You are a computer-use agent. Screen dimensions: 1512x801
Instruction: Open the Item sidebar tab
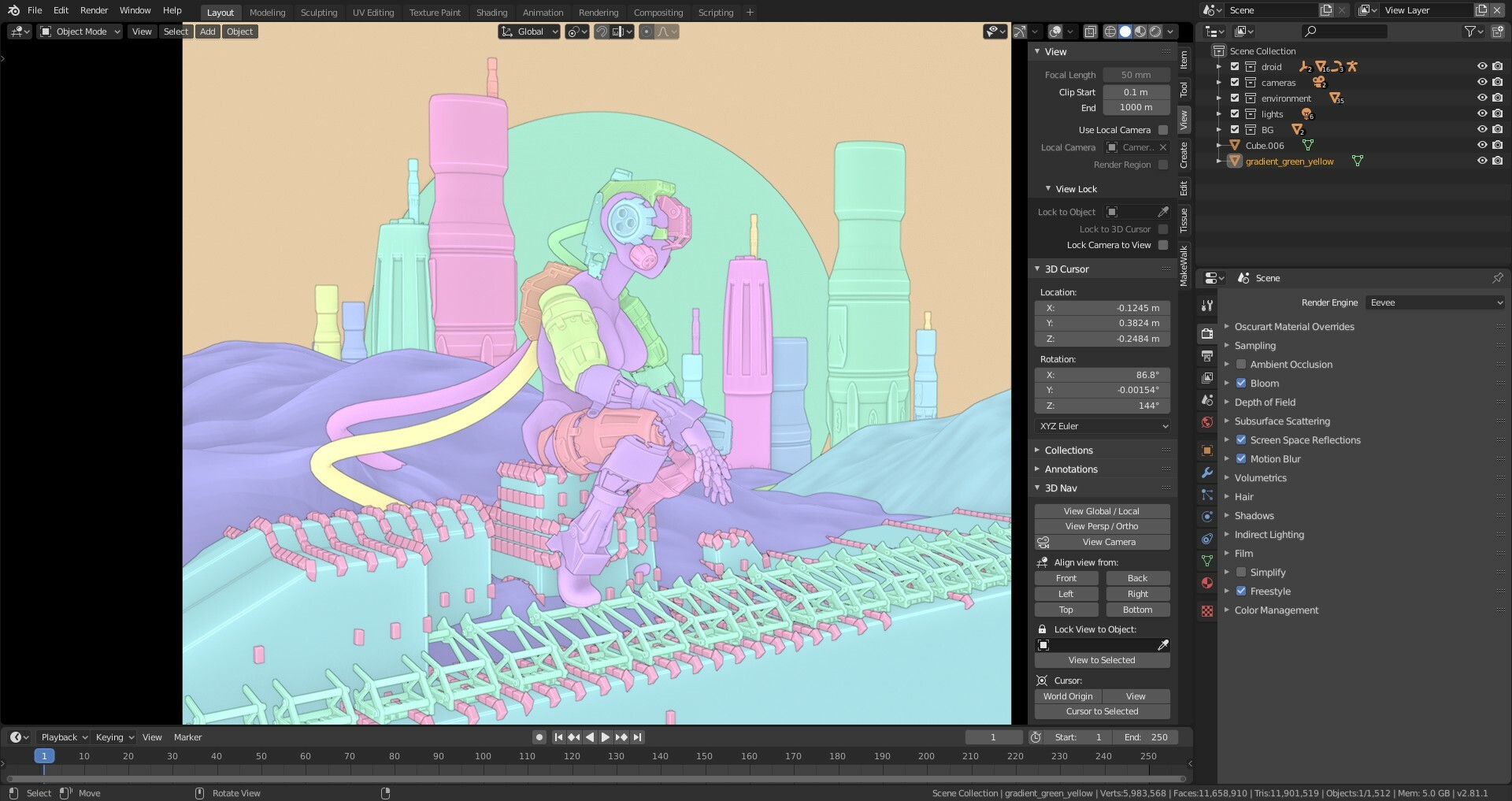1184,60
